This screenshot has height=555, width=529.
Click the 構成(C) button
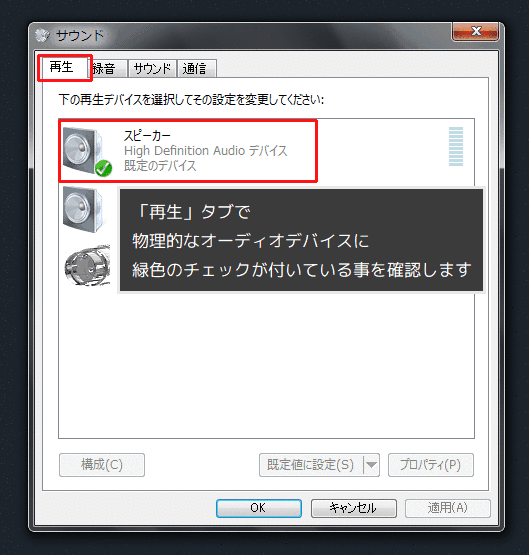(102, 465)
